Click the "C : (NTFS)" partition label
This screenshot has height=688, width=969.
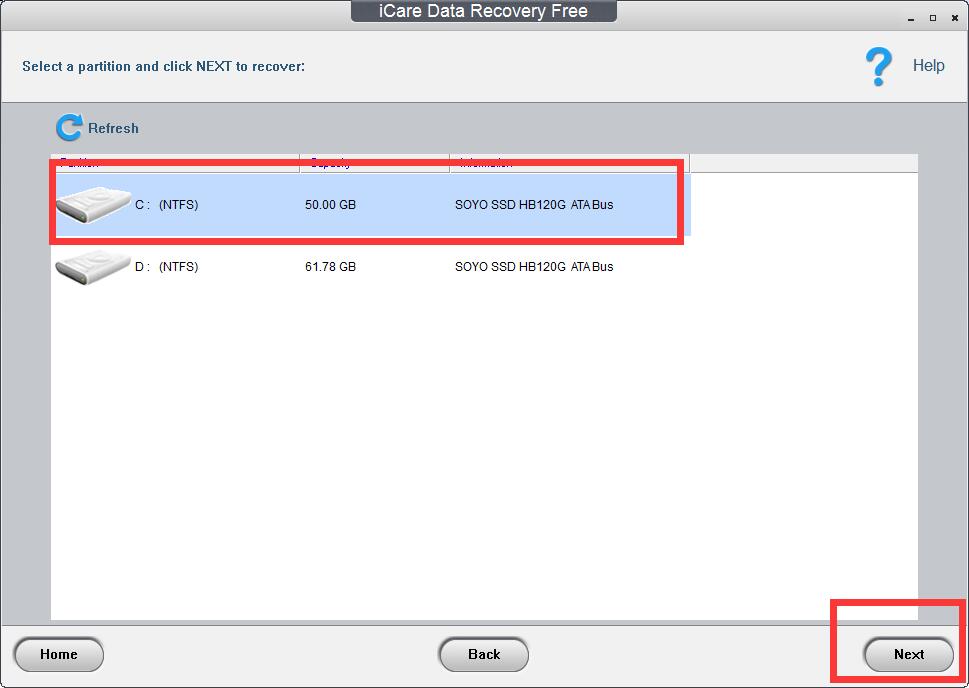(167, 205)
